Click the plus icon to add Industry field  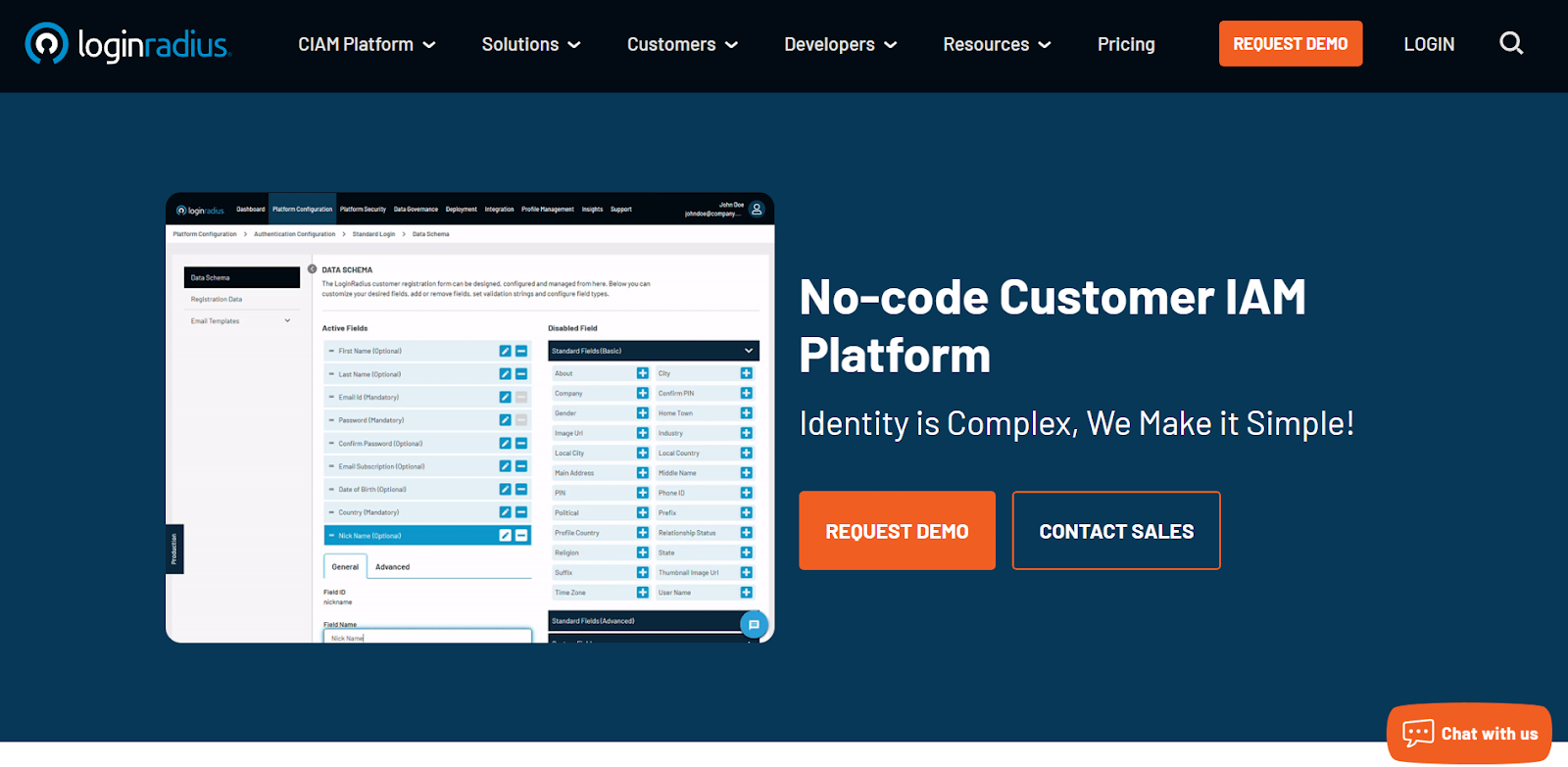coord(746,433)
